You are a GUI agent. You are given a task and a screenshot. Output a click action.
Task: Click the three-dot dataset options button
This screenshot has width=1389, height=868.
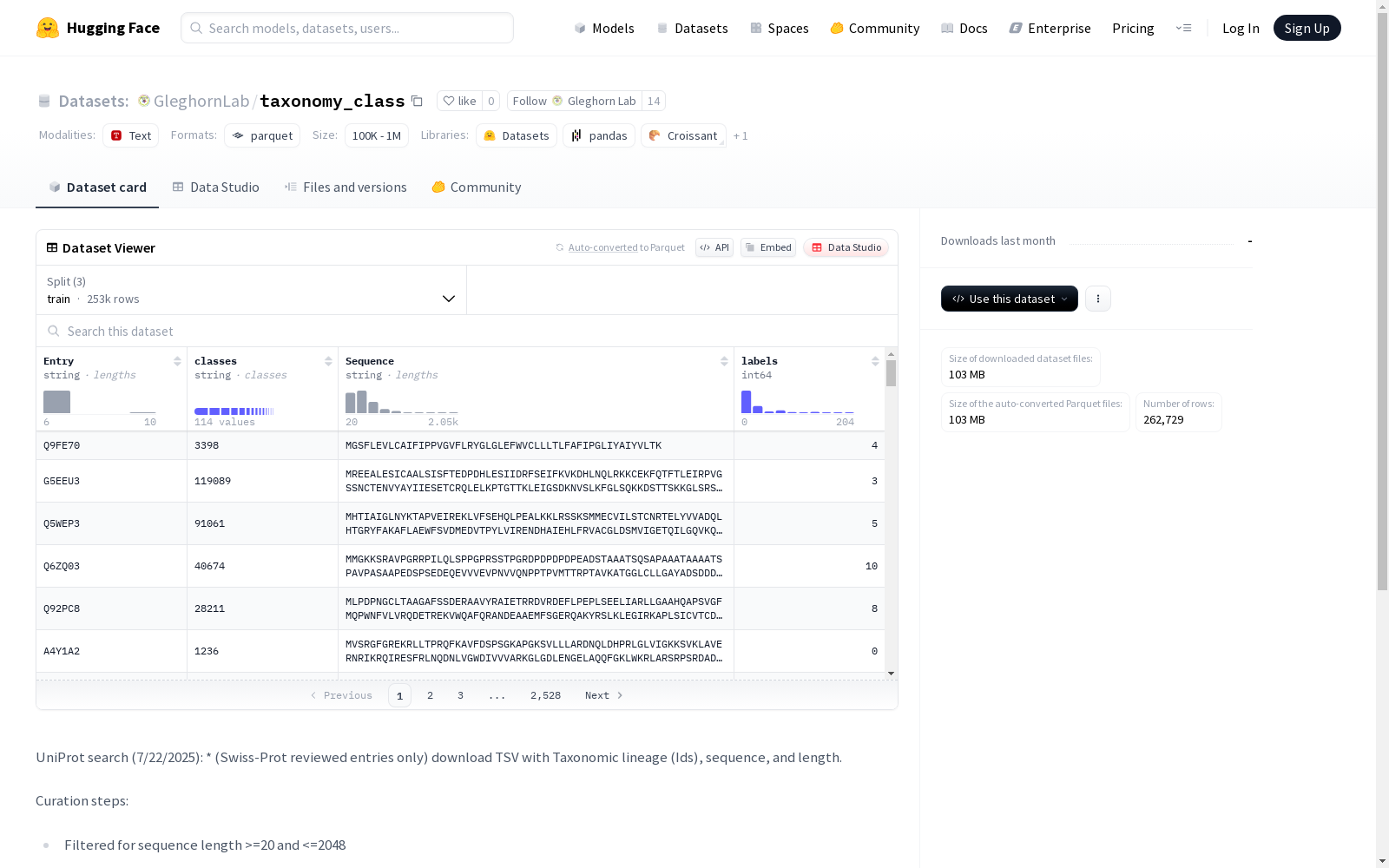1098,299
